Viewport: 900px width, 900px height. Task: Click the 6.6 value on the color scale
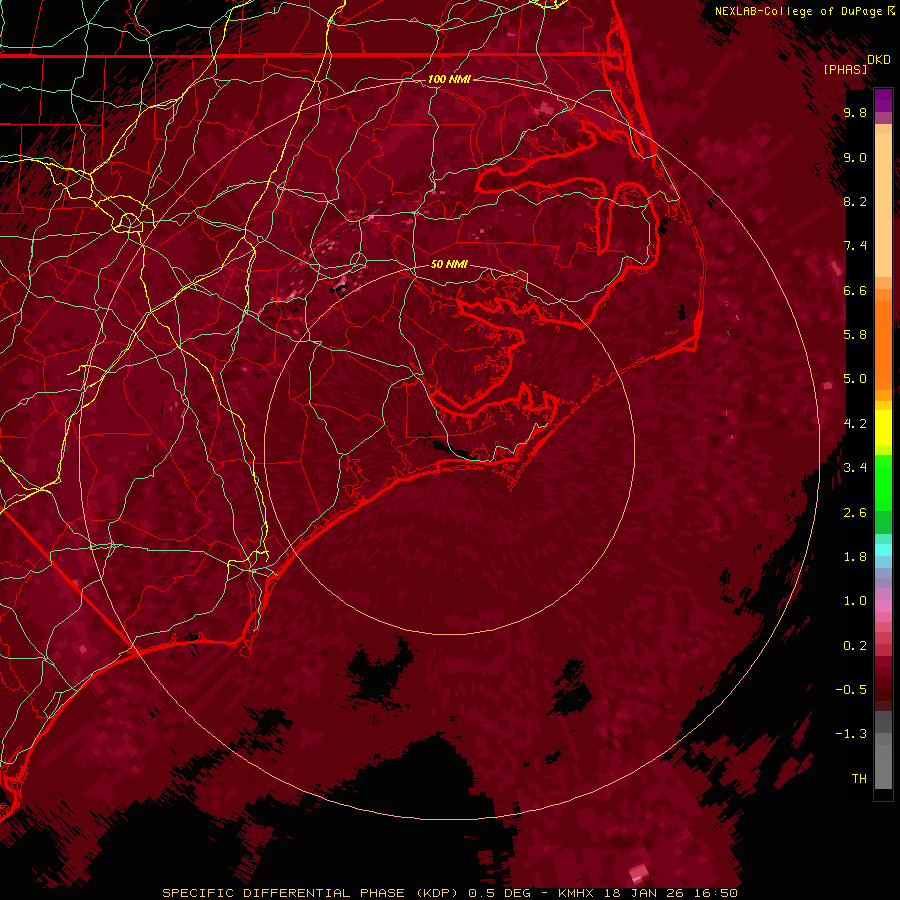click(x=855, y=291)
